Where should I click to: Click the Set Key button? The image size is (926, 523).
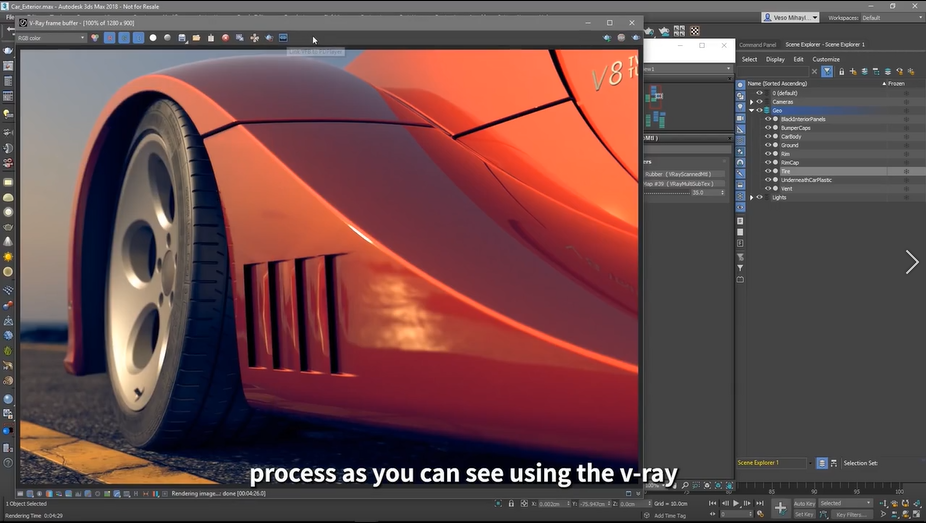[x=804, y=515]
